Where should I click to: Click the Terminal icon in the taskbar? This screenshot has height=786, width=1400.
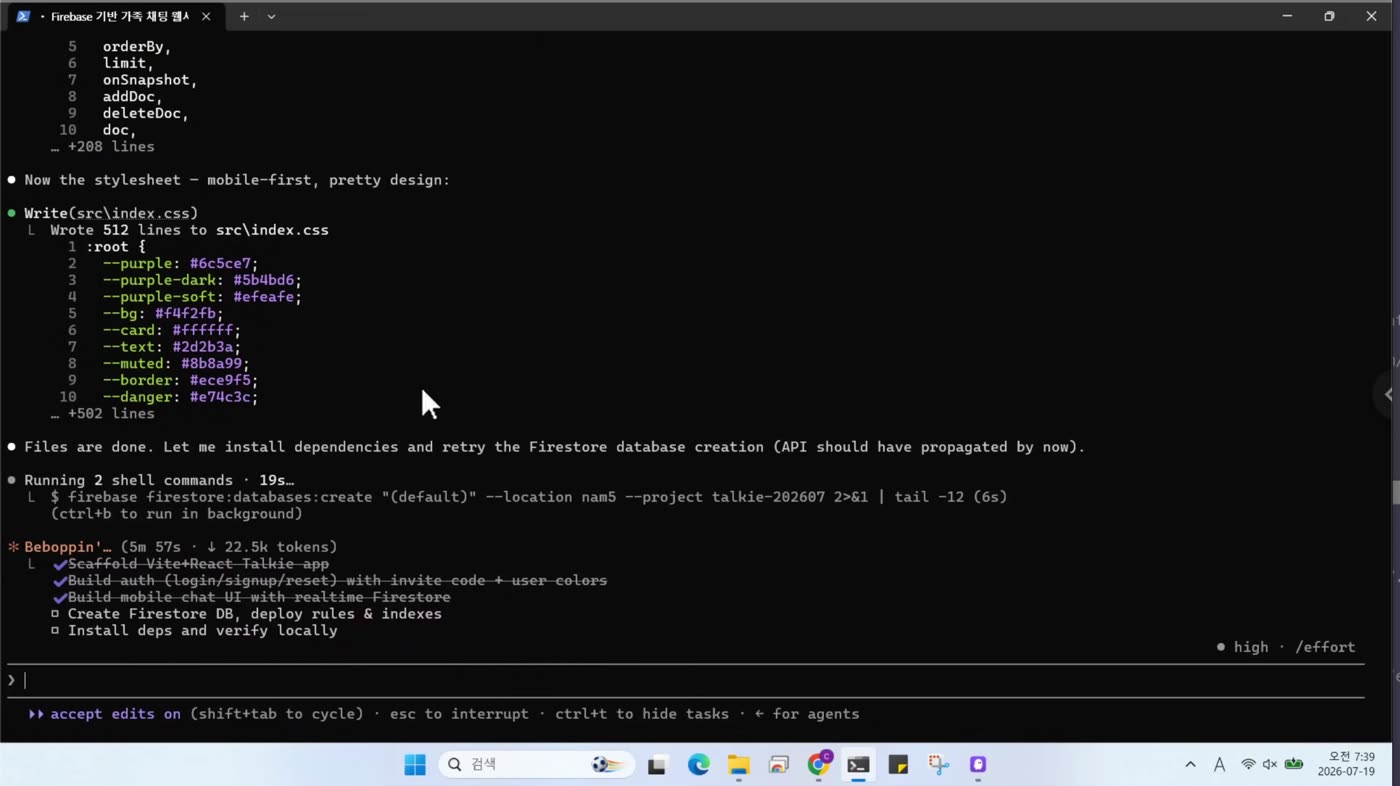pos(858,765)
